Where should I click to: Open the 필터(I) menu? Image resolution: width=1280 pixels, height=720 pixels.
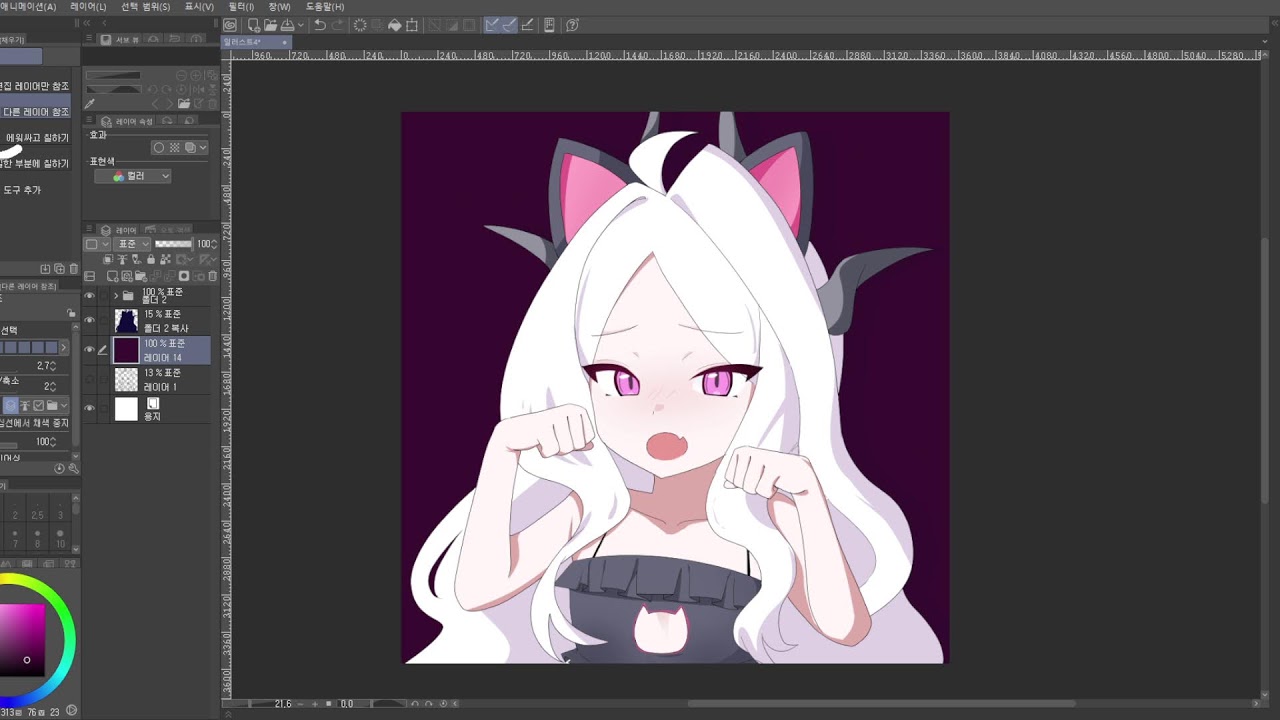pos(241,6)
